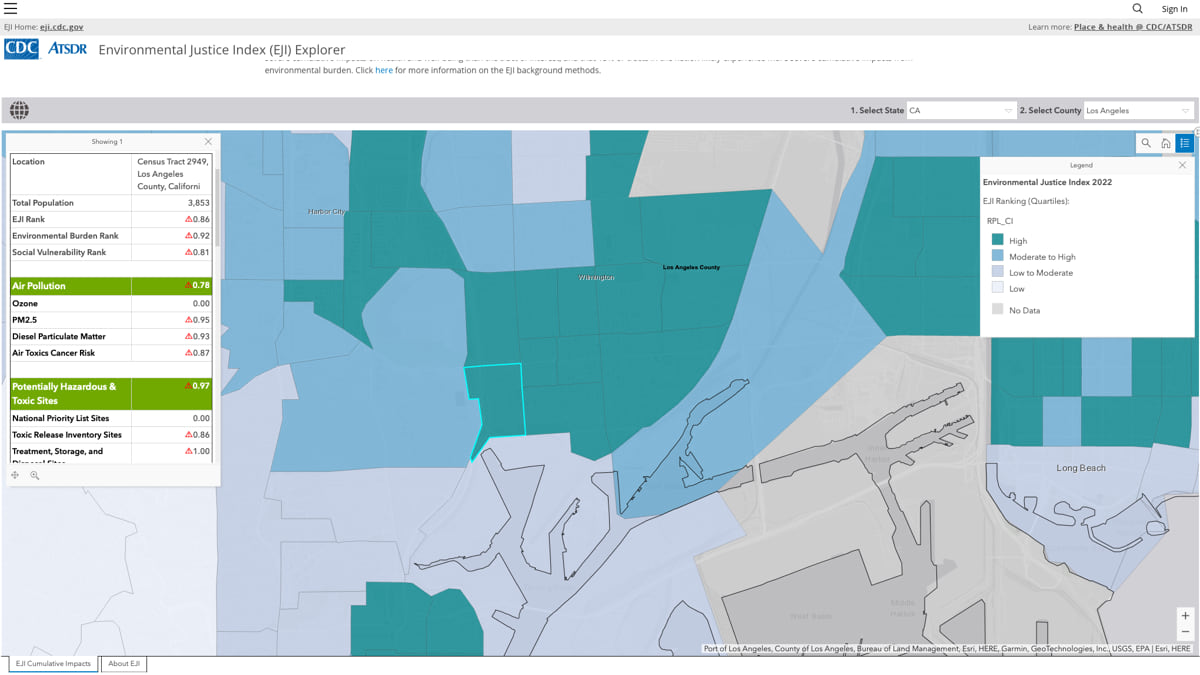Switch to EJI Cumulative Impacts tab
The image size is (1200, 675).
click(53, 664)
